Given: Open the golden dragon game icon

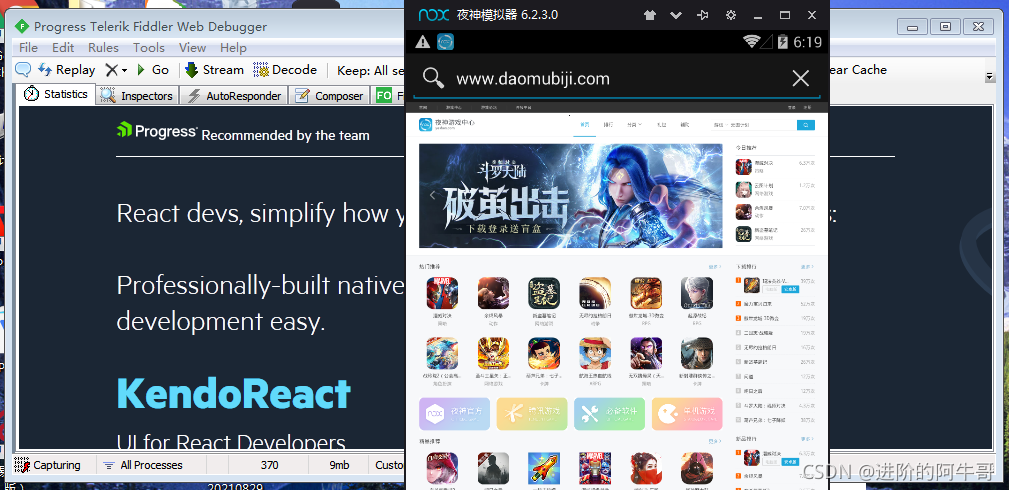Looking at the screenshot, I should 646,293.
